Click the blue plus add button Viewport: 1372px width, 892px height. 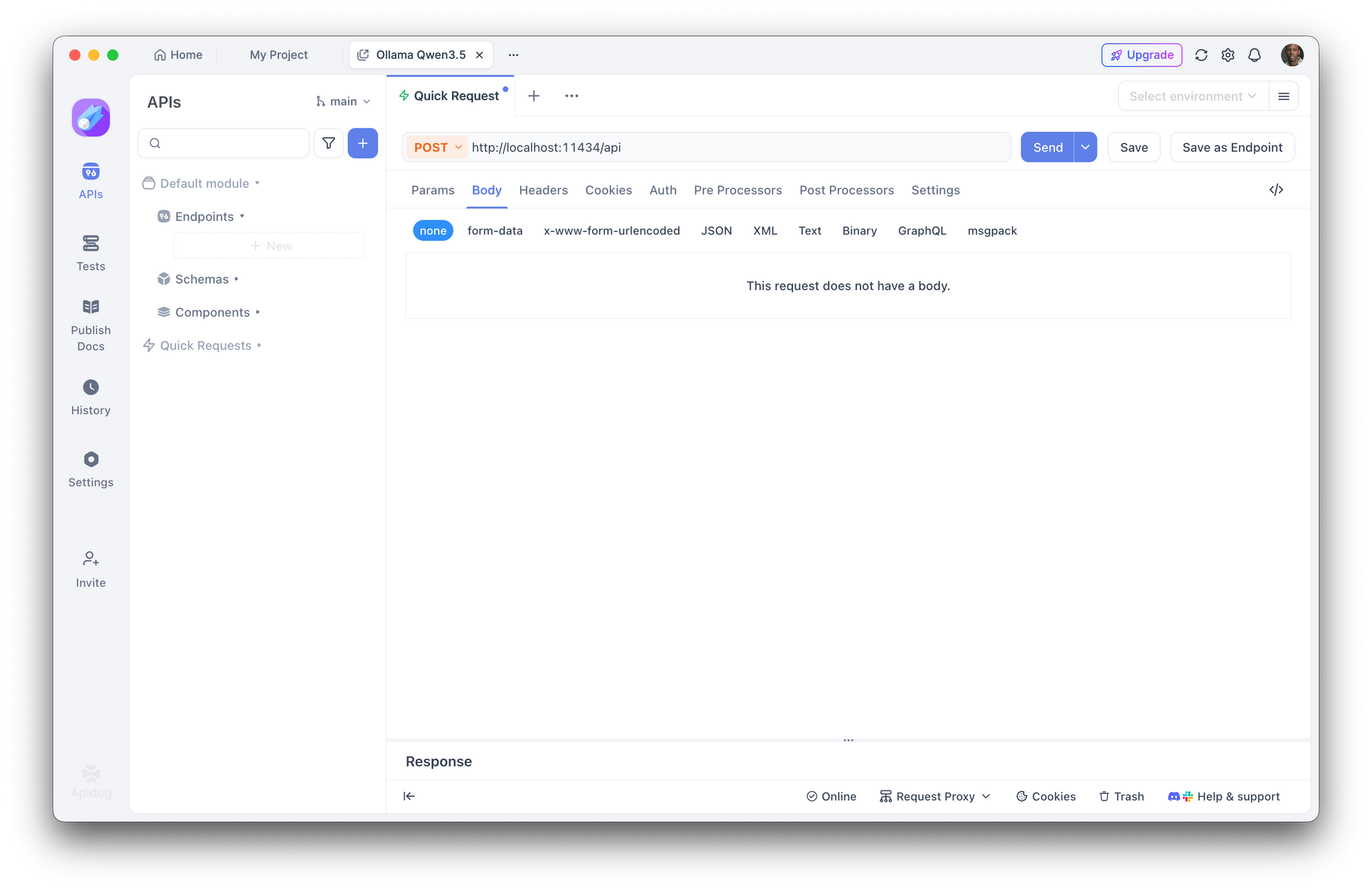[363, 143]
